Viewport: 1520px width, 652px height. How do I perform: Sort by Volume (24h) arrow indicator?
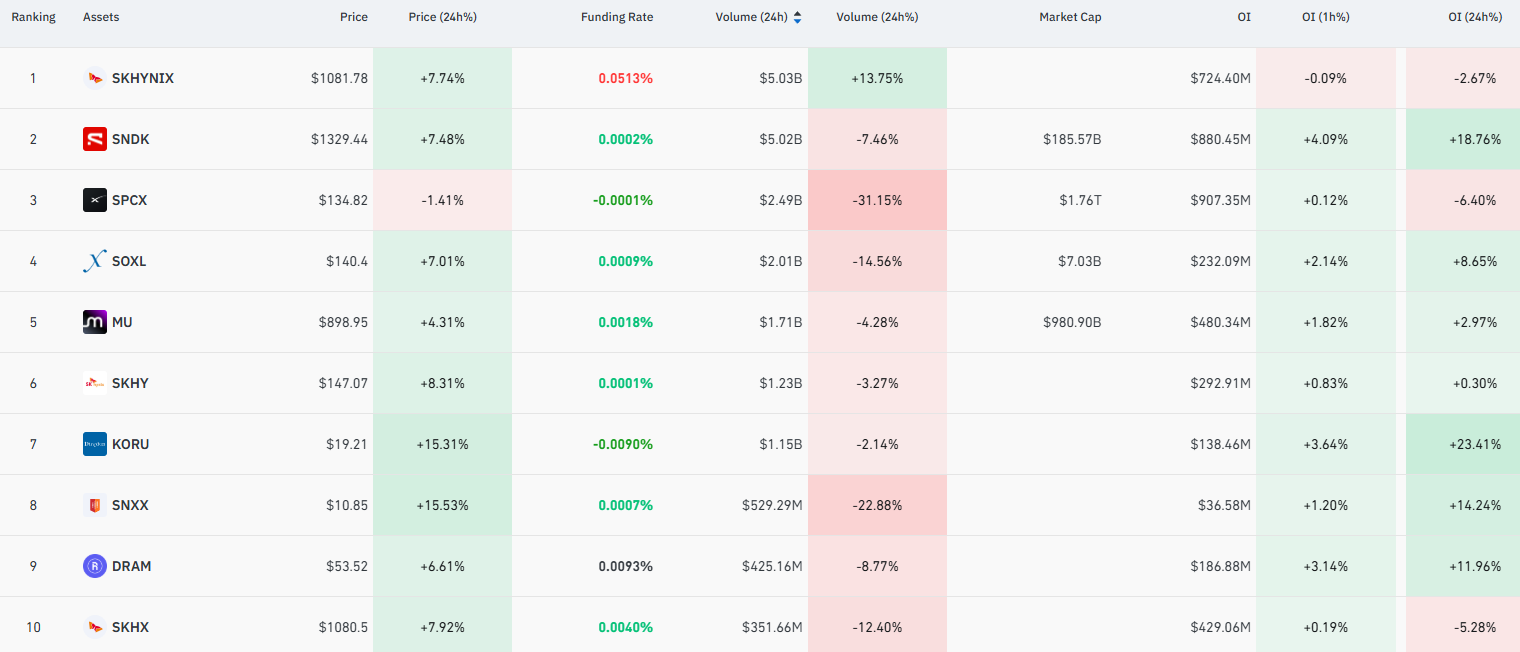(797, 17)
